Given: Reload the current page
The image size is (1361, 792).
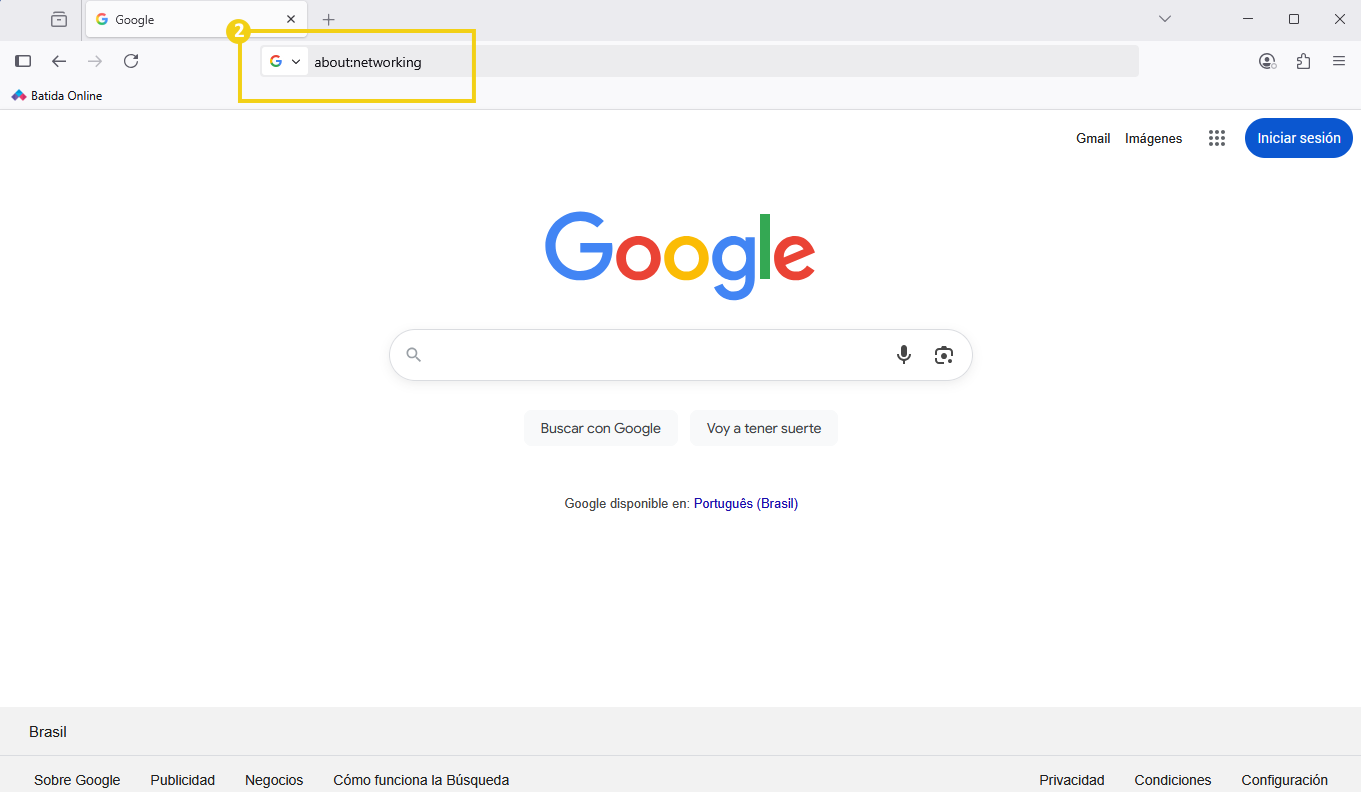Looking at the screenshot, I should pyautogui.click(x=130, y=61).
